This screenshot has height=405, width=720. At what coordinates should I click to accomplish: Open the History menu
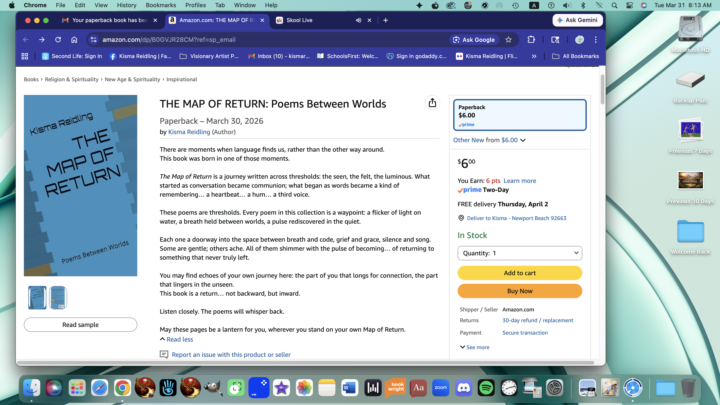[x=126, y=6]
